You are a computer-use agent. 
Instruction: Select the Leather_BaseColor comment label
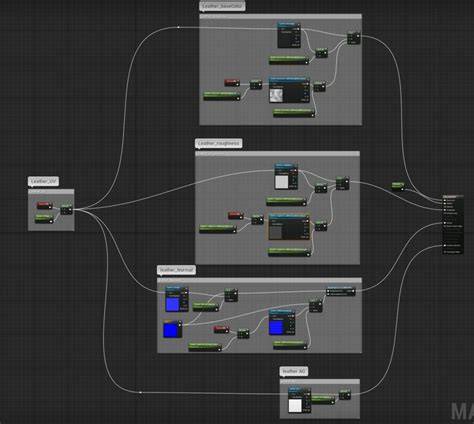tap(222, 6)
